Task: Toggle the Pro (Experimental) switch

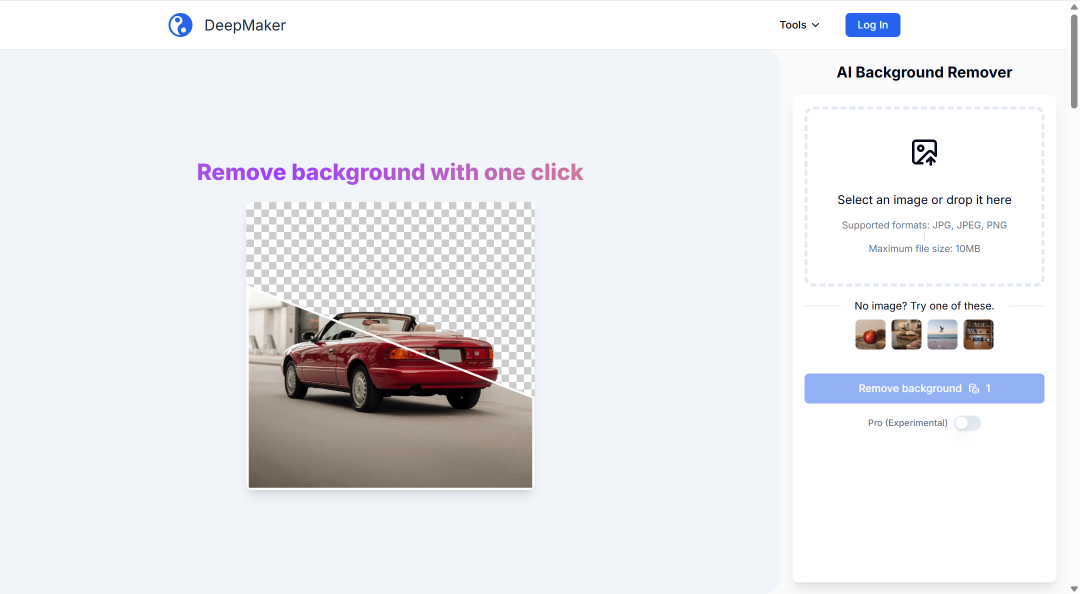Action: pyautogui.click(x=967, y=423)
